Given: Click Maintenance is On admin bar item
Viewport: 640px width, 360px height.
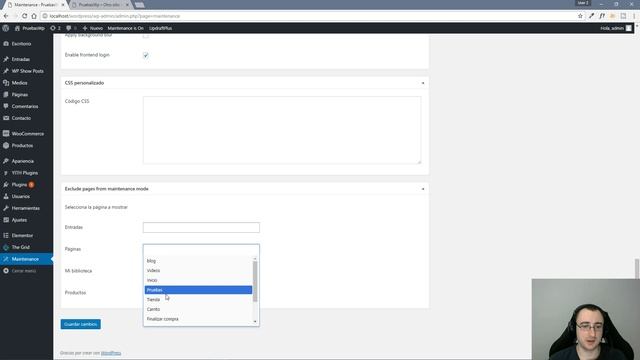Looking at the screenshot, I should pos(126,28).
